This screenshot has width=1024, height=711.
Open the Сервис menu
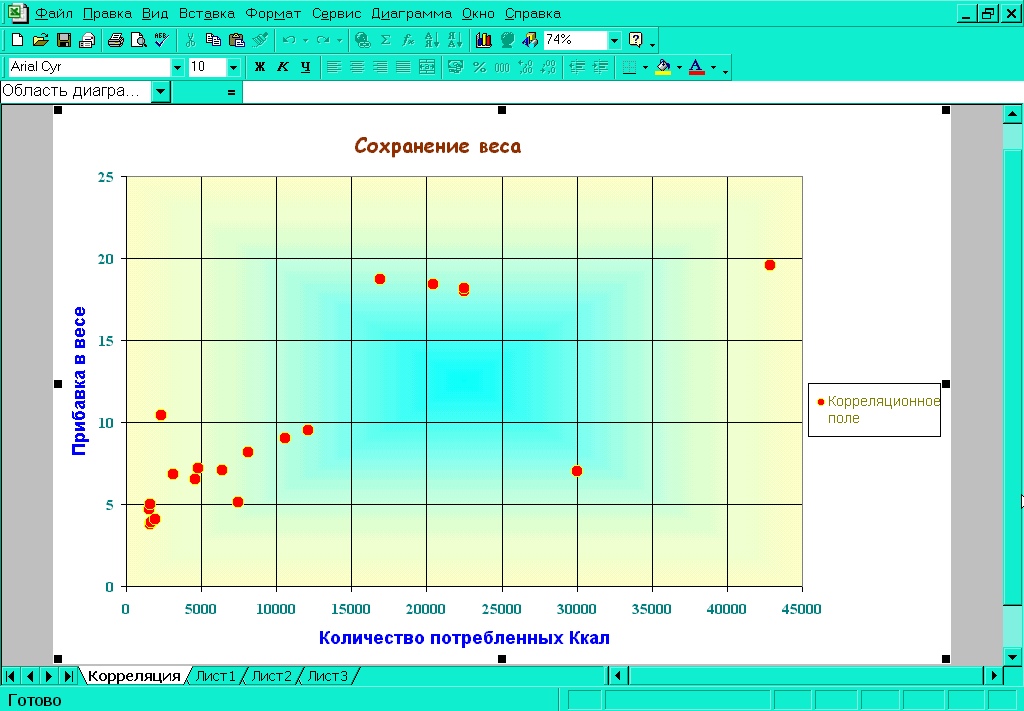click(x=336, y=13)
